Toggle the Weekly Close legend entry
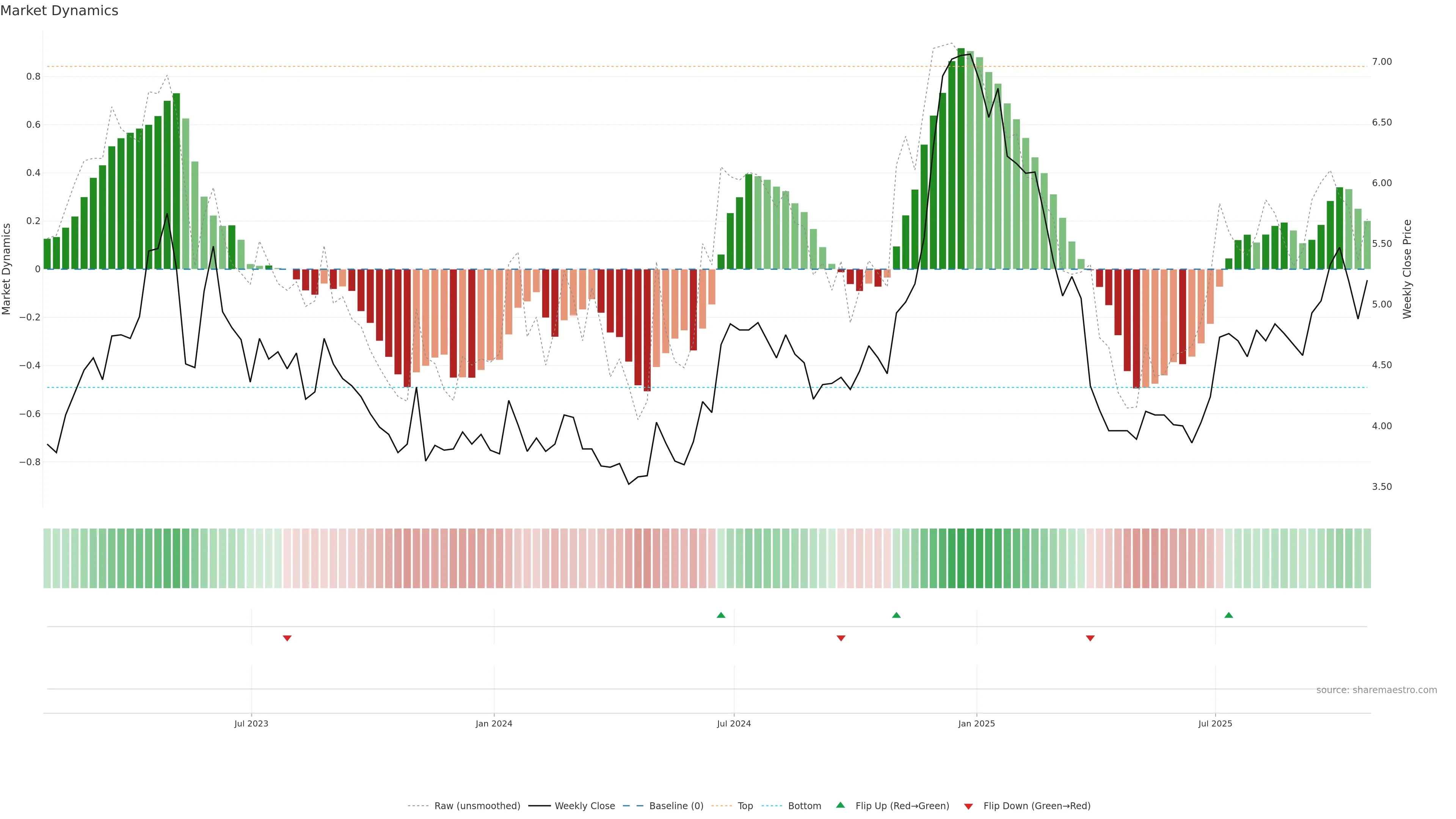Image resolution: width=1456 pixels, height=819 pixels. [x=584, y=806]
